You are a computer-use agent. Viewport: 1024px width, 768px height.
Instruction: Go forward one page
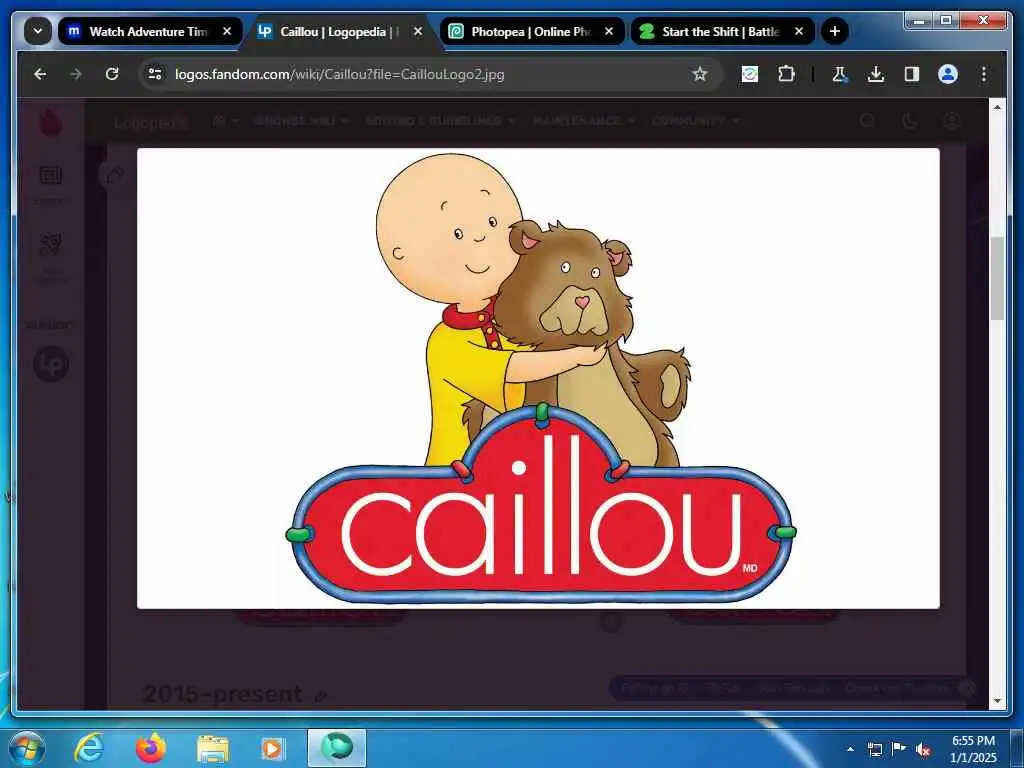[x=76, y=74]
